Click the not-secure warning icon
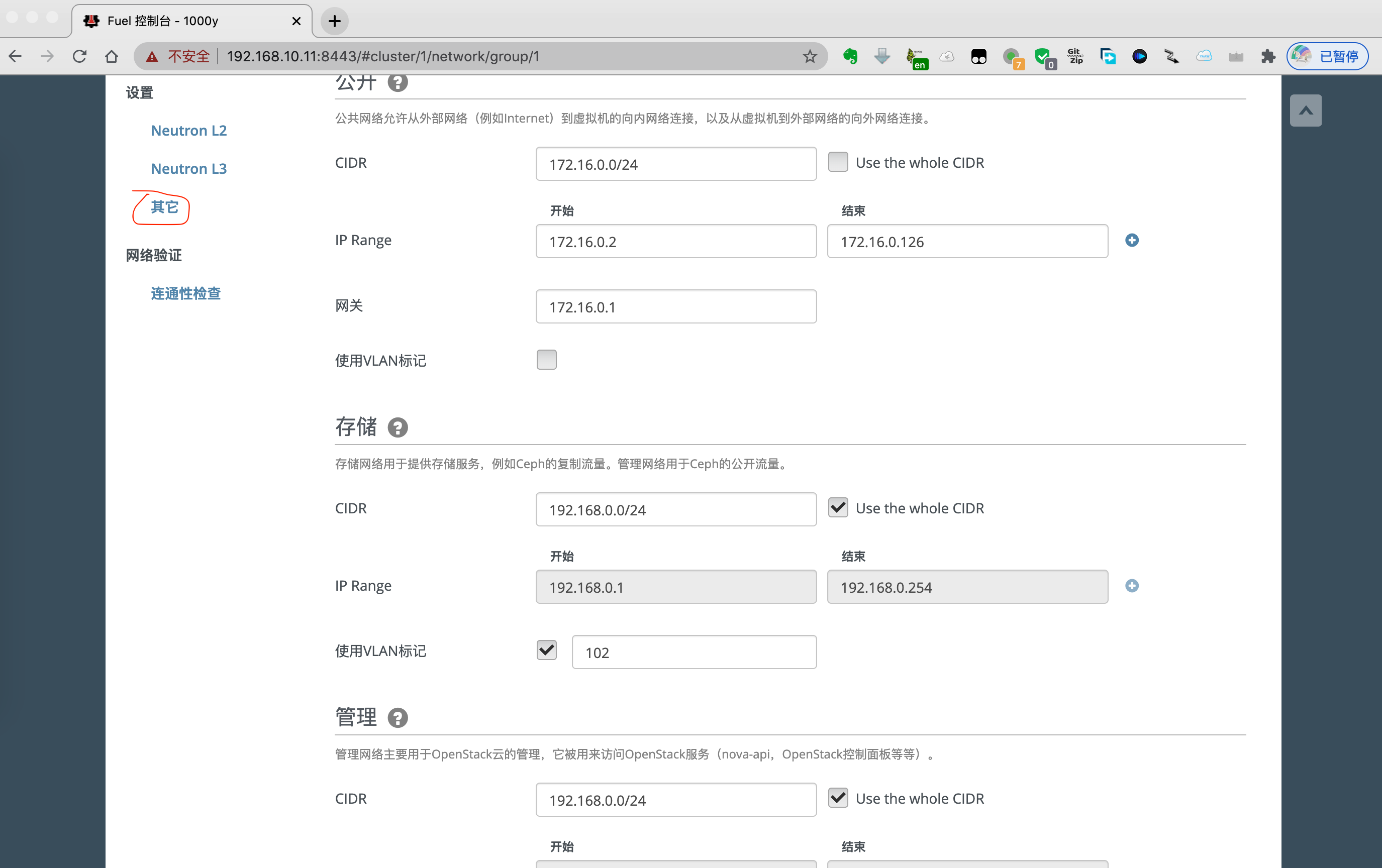Viewport: 1382px width, 868px height. [152, 56]
